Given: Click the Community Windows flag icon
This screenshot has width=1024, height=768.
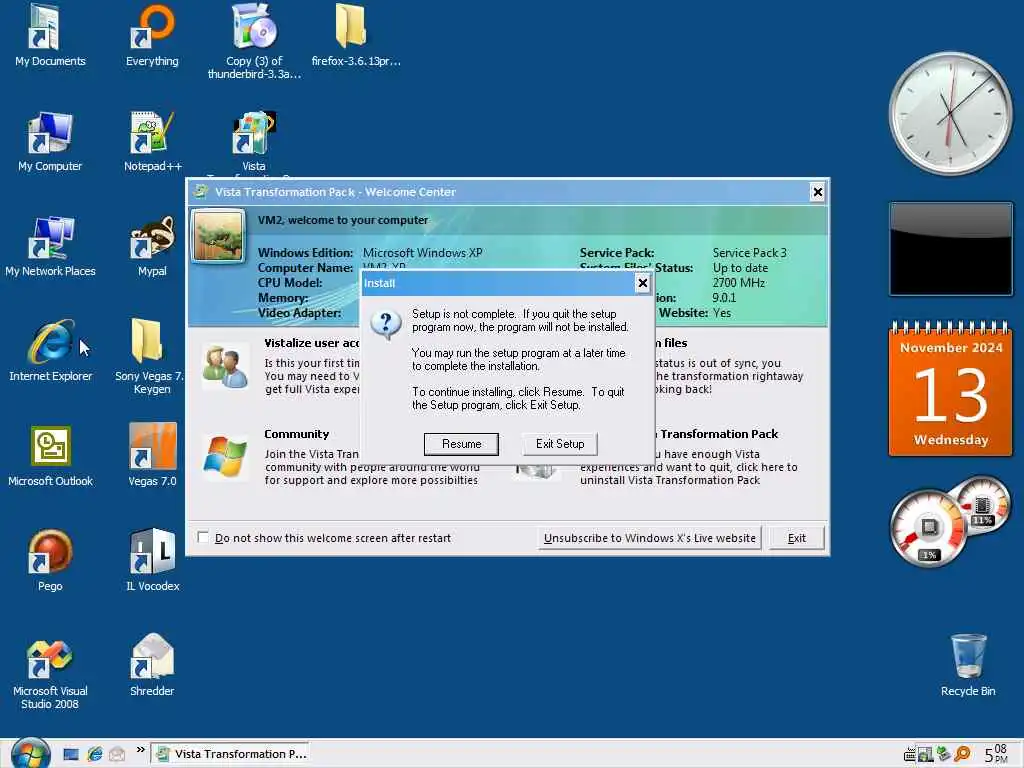Looking at the screenshot, I should [x=225, y=458].
